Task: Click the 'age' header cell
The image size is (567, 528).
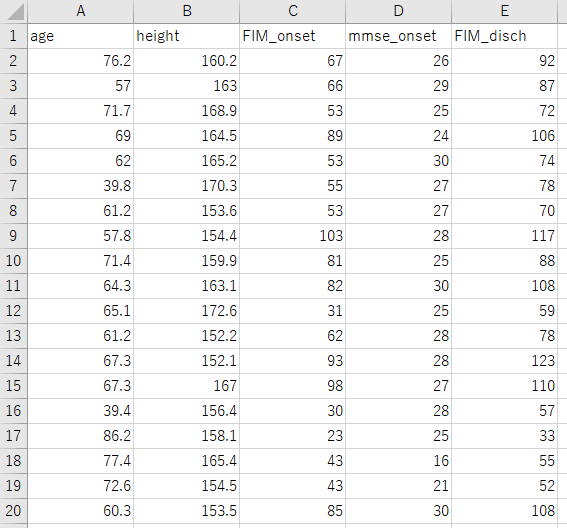Action: pos(80,36)
